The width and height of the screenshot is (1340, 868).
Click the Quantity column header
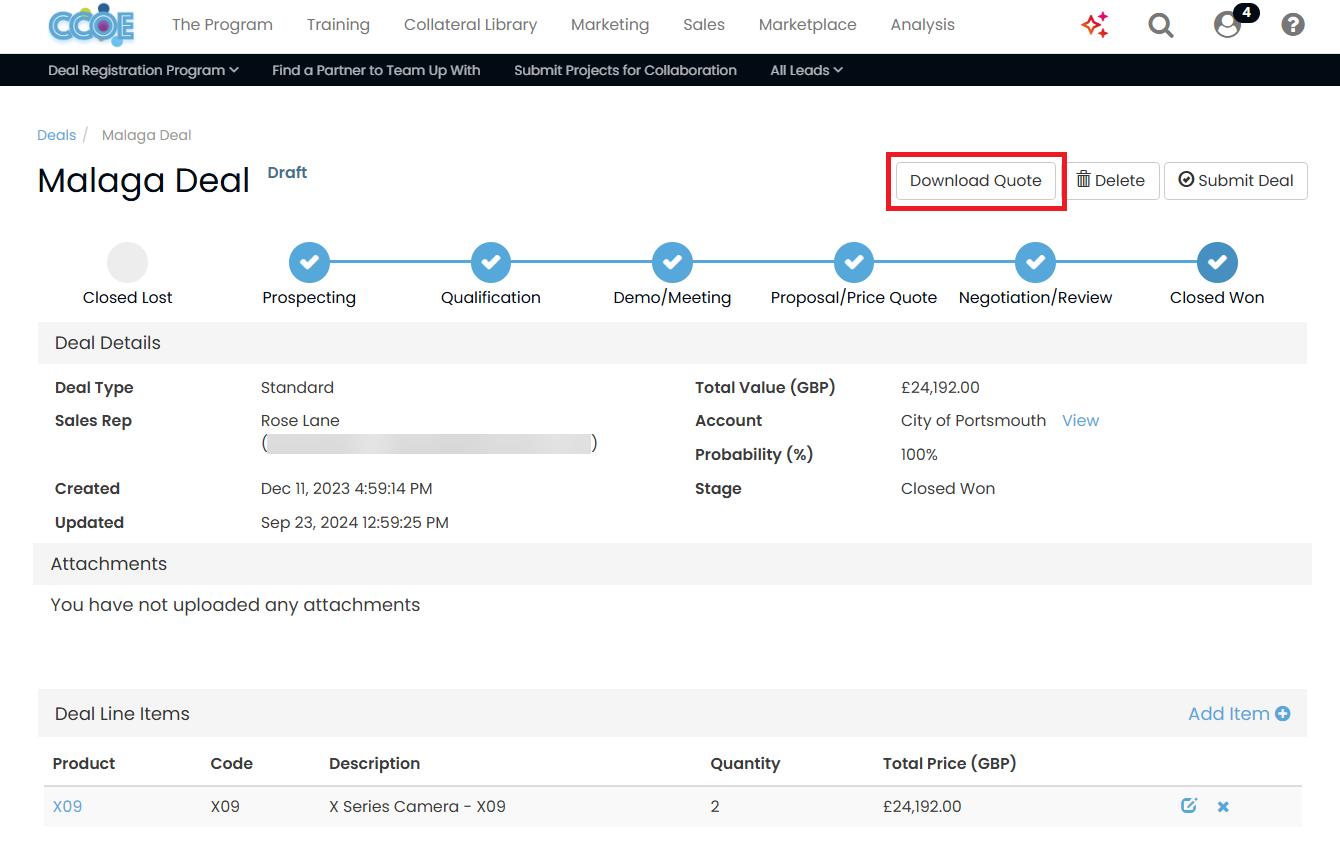(745, 764)
